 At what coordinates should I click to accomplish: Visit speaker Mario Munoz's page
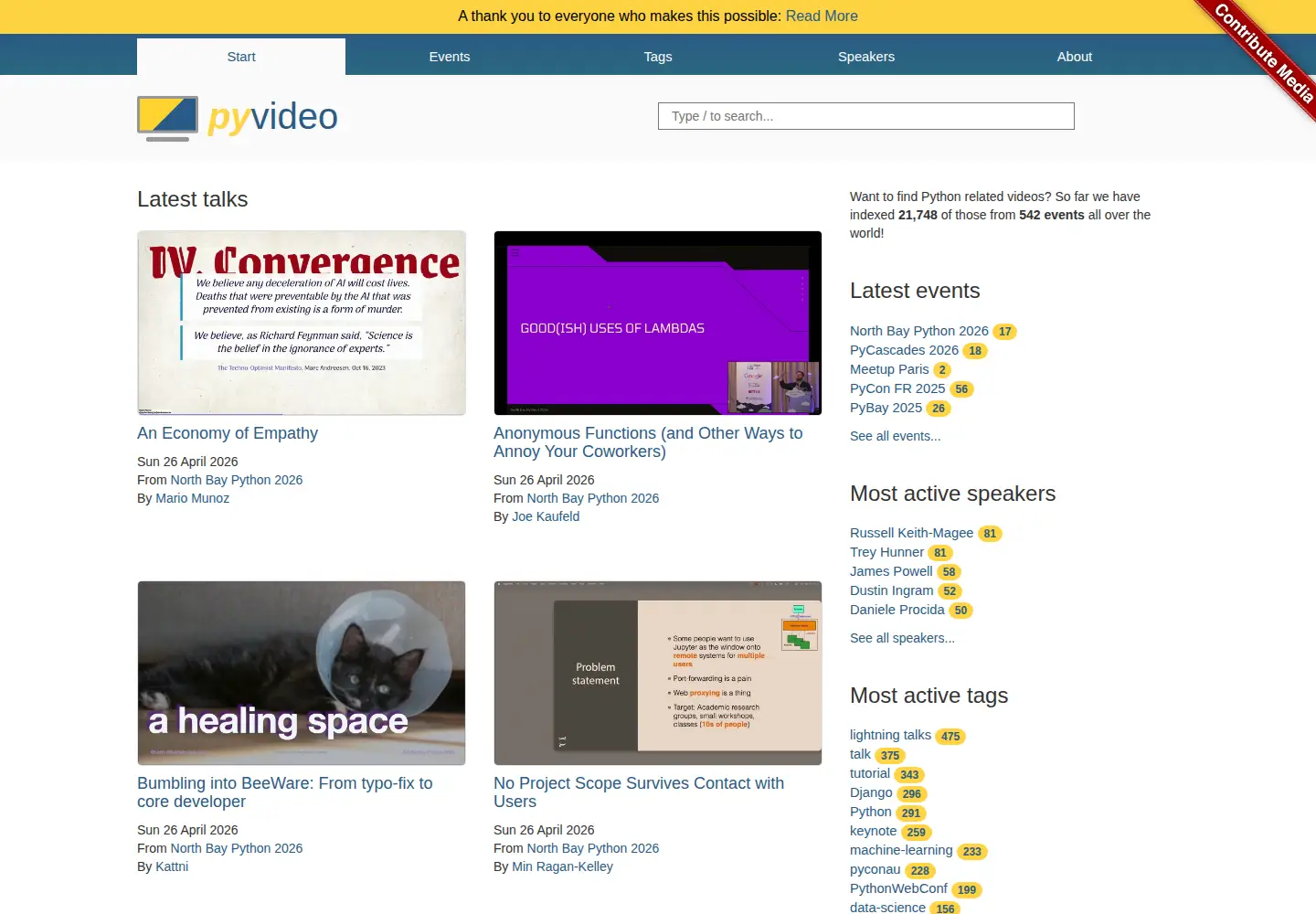192,498
